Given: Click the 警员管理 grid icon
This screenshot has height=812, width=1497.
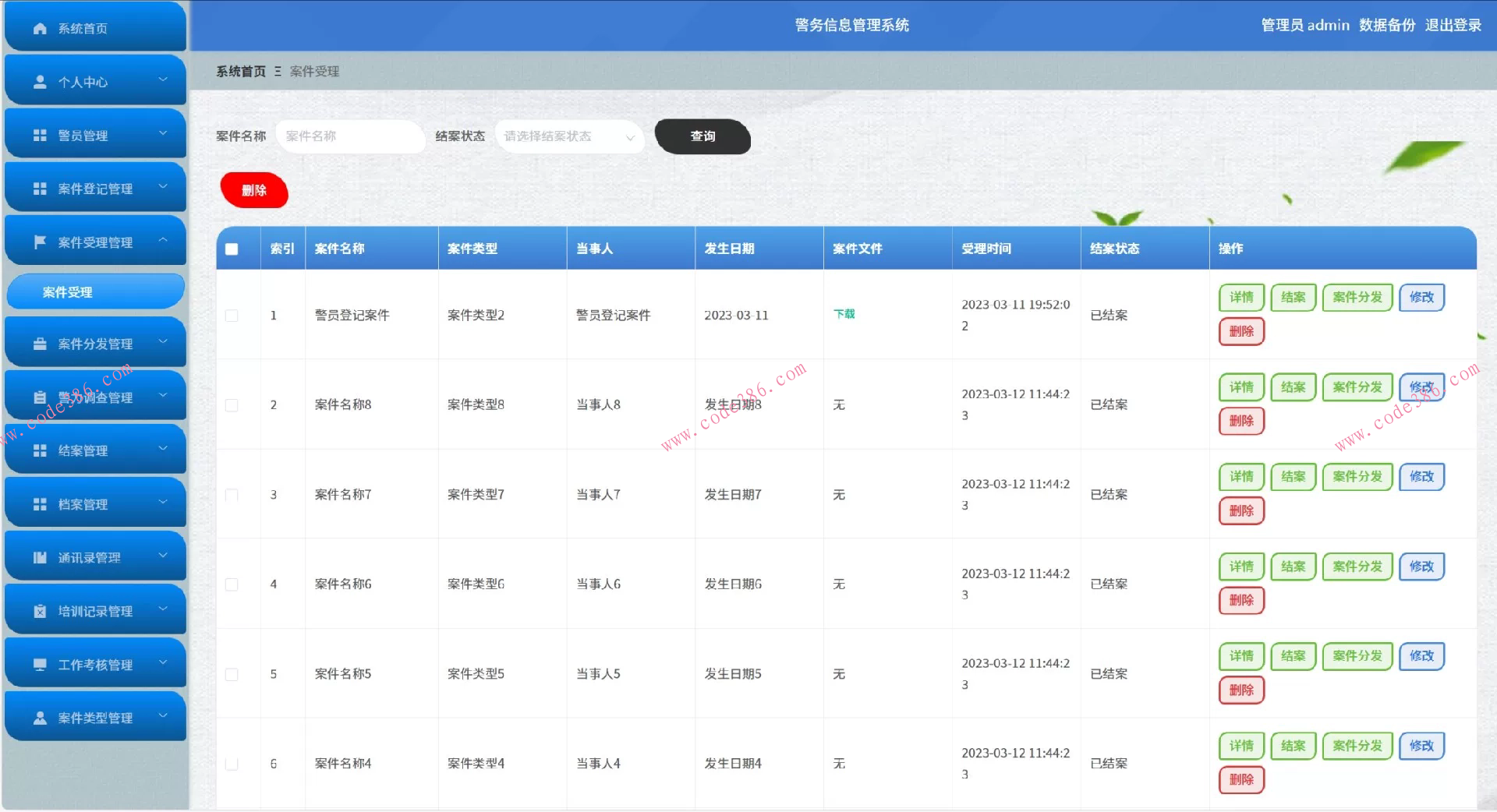Looking at the screenshot, I should [40, 134].
